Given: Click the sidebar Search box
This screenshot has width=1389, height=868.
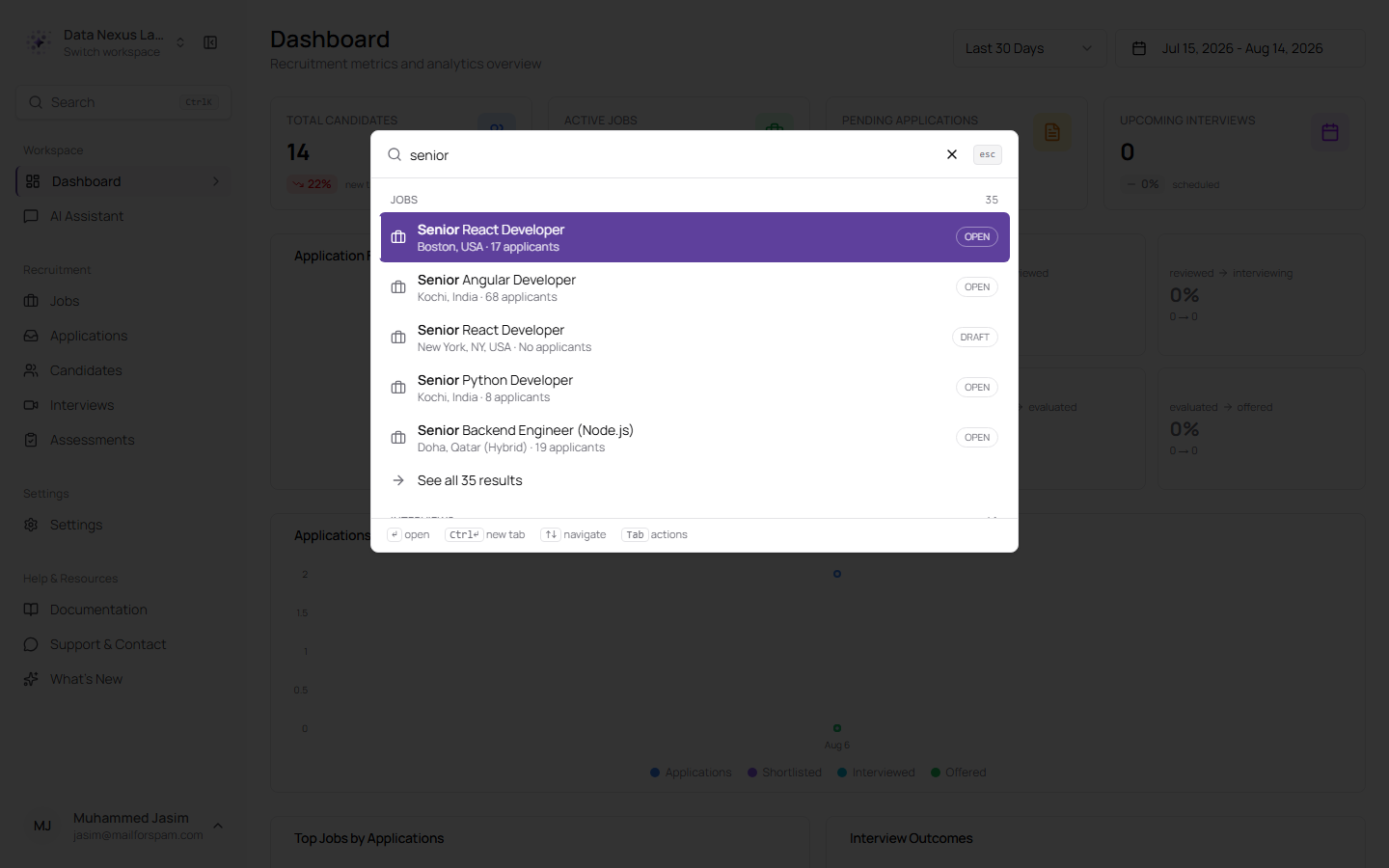Looking at the screenshot, I should pyautogui.click(x=123, y=102).
